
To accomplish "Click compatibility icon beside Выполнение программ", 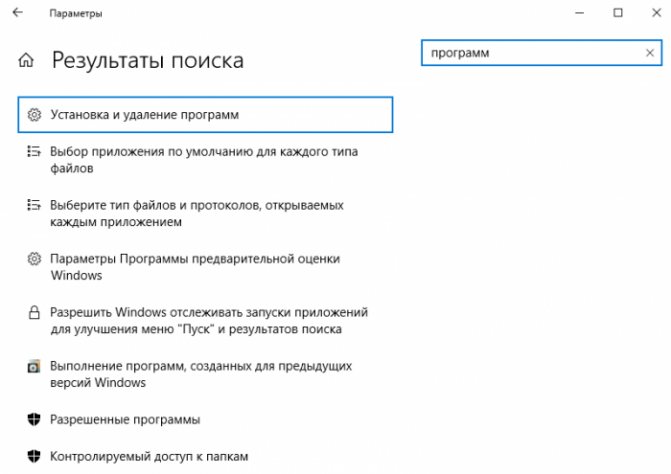I will coord(34,366).
